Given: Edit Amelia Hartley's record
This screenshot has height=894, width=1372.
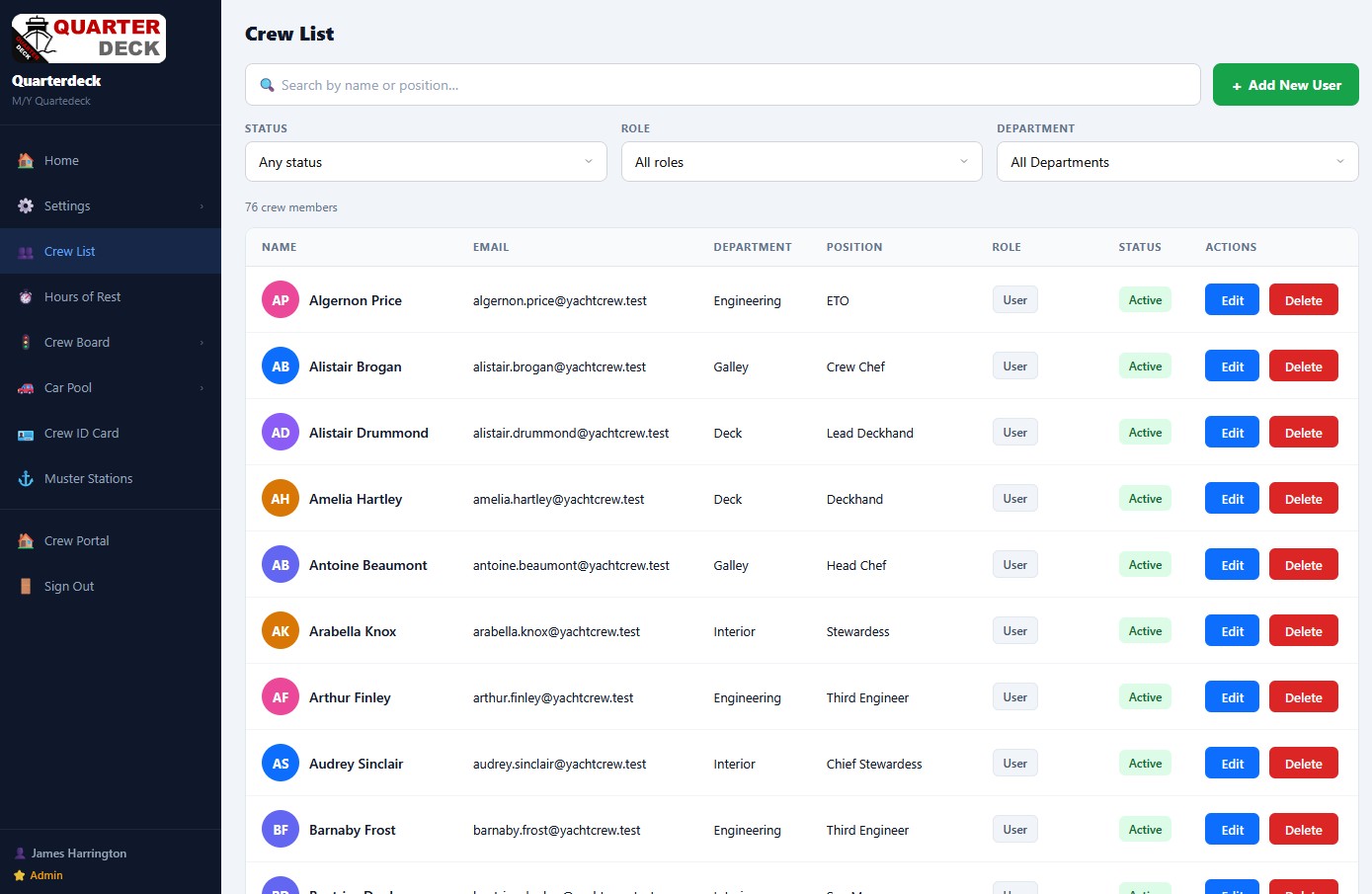Looking at the screenshot, I should (1232, 499).
